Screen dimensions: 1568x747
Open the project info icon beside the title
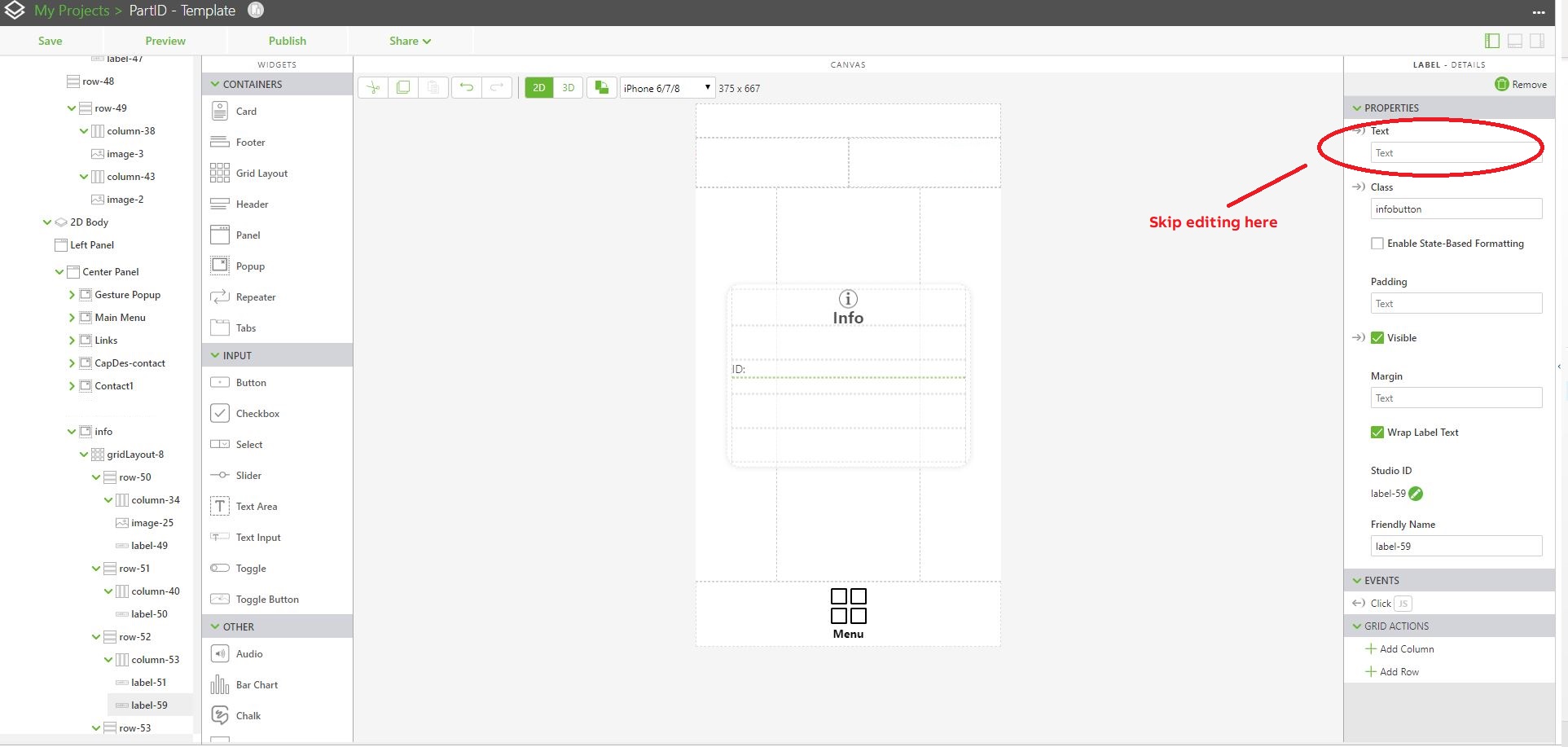point(256,11)
